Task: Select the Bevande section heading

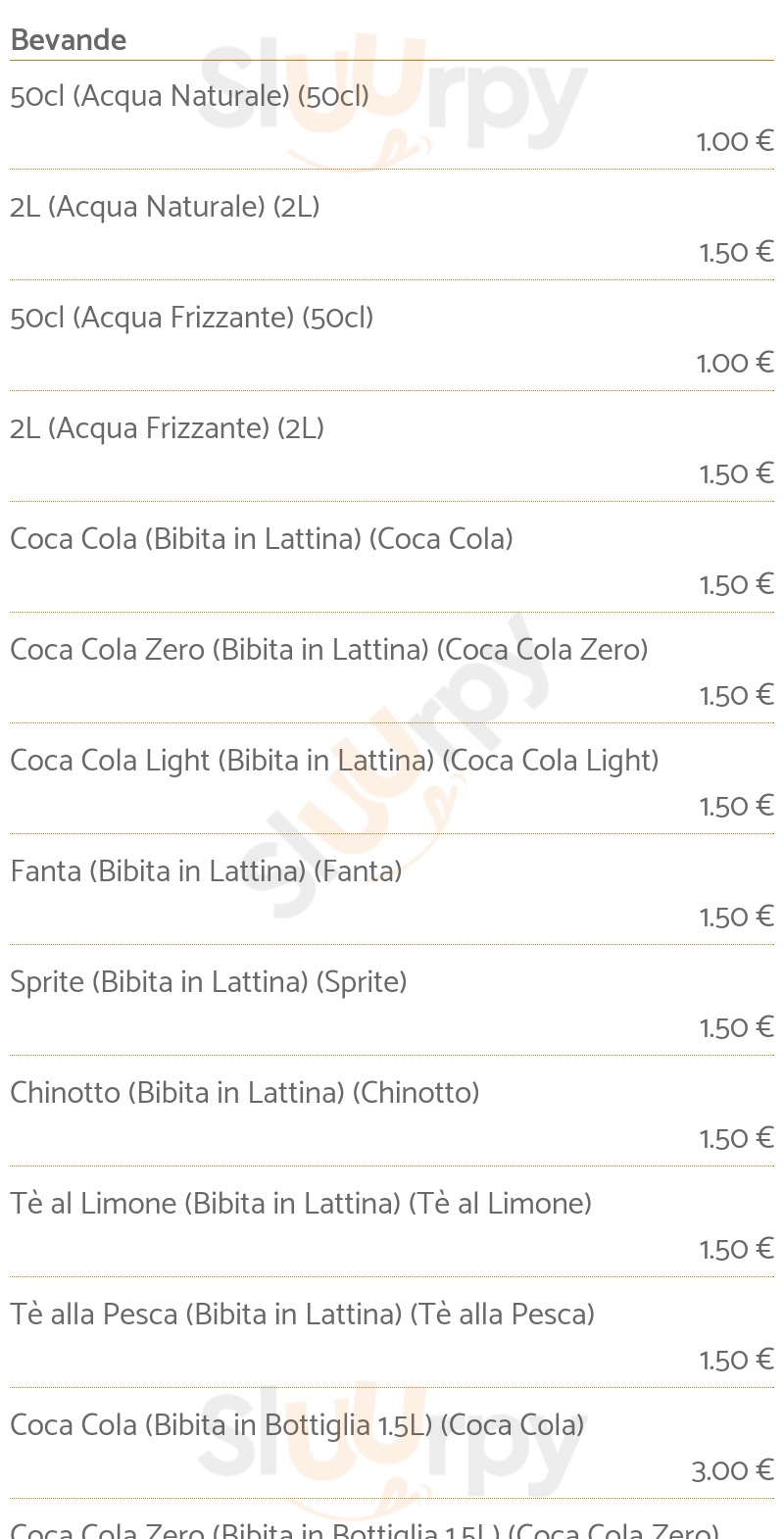Action: [x=69, y=40]
